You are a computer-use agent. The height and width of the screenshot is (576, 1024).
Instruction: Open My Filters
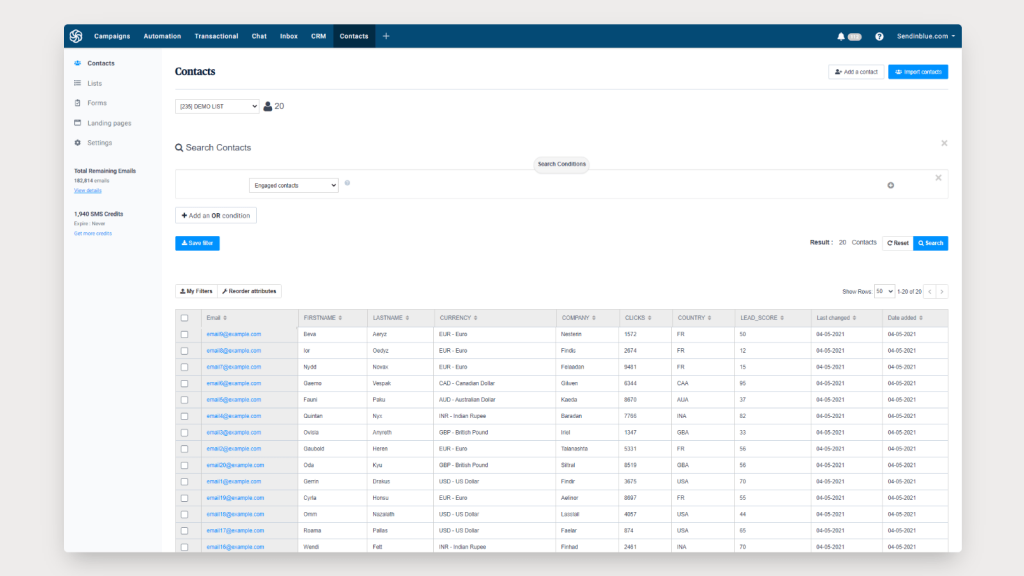click(197, 291)
